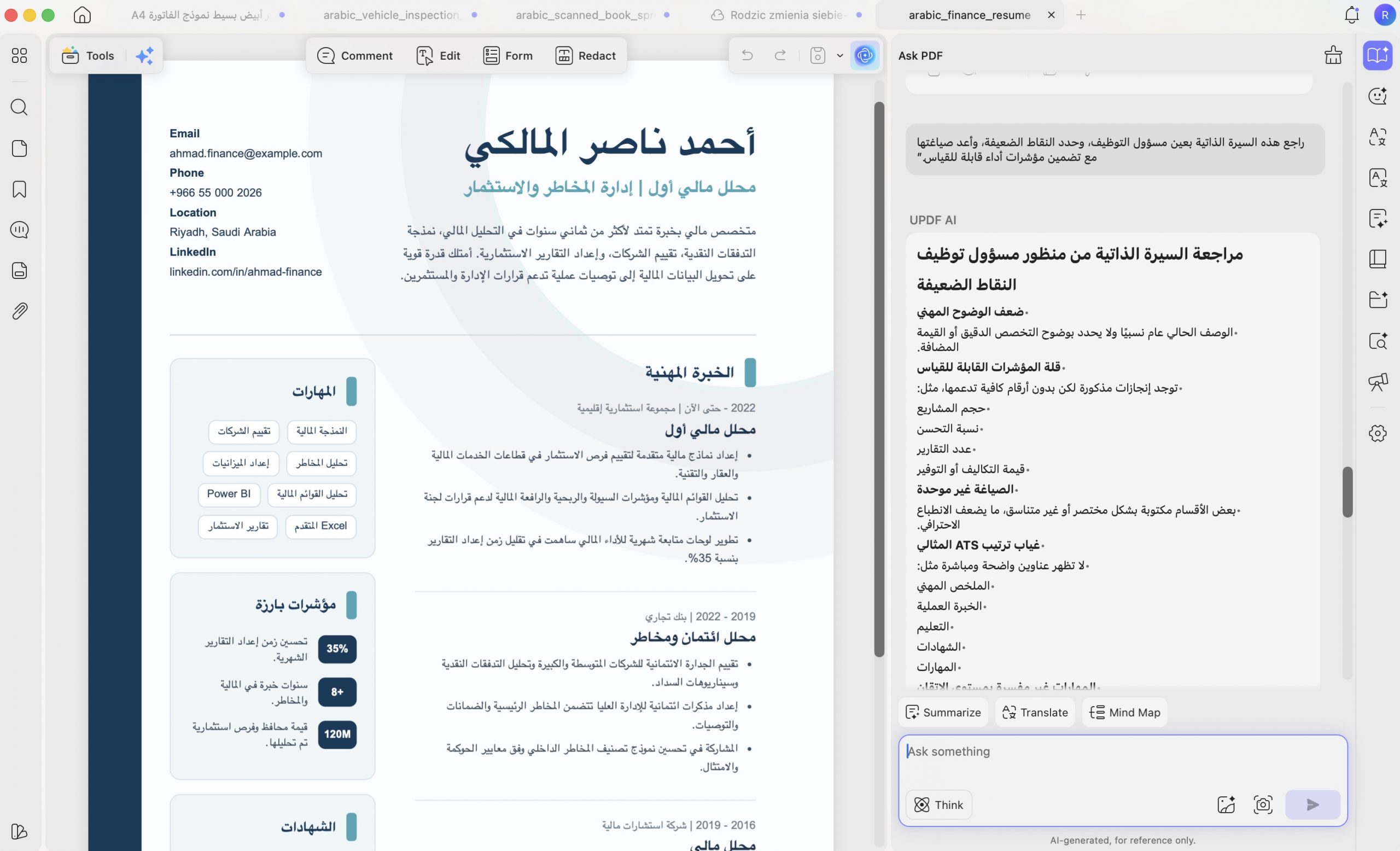Open the Tools menu

point(88,56)
